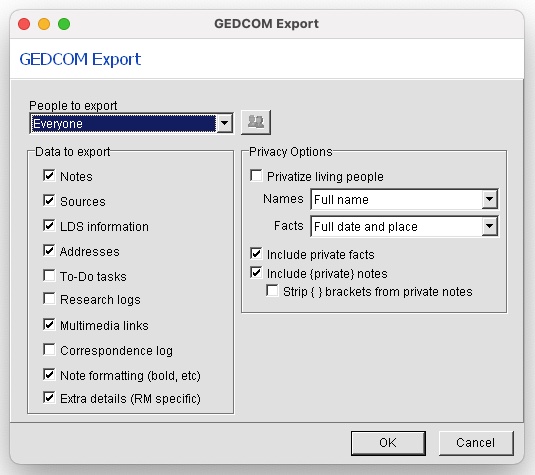The height and width of the screenshot is (475, 535).
Task: Enable To-Do tasks export
Action: pyautogui.click(x=49, y=275)
